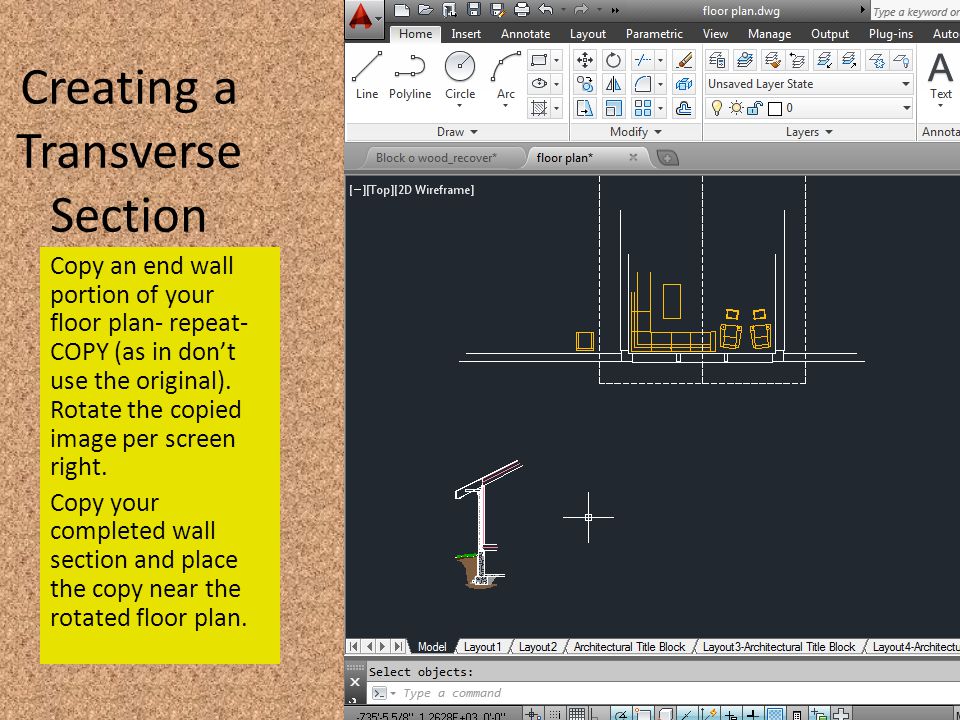960x720 pixels.
Task: Toggle Infer Constraints in status bar
Action: (533, 714)
